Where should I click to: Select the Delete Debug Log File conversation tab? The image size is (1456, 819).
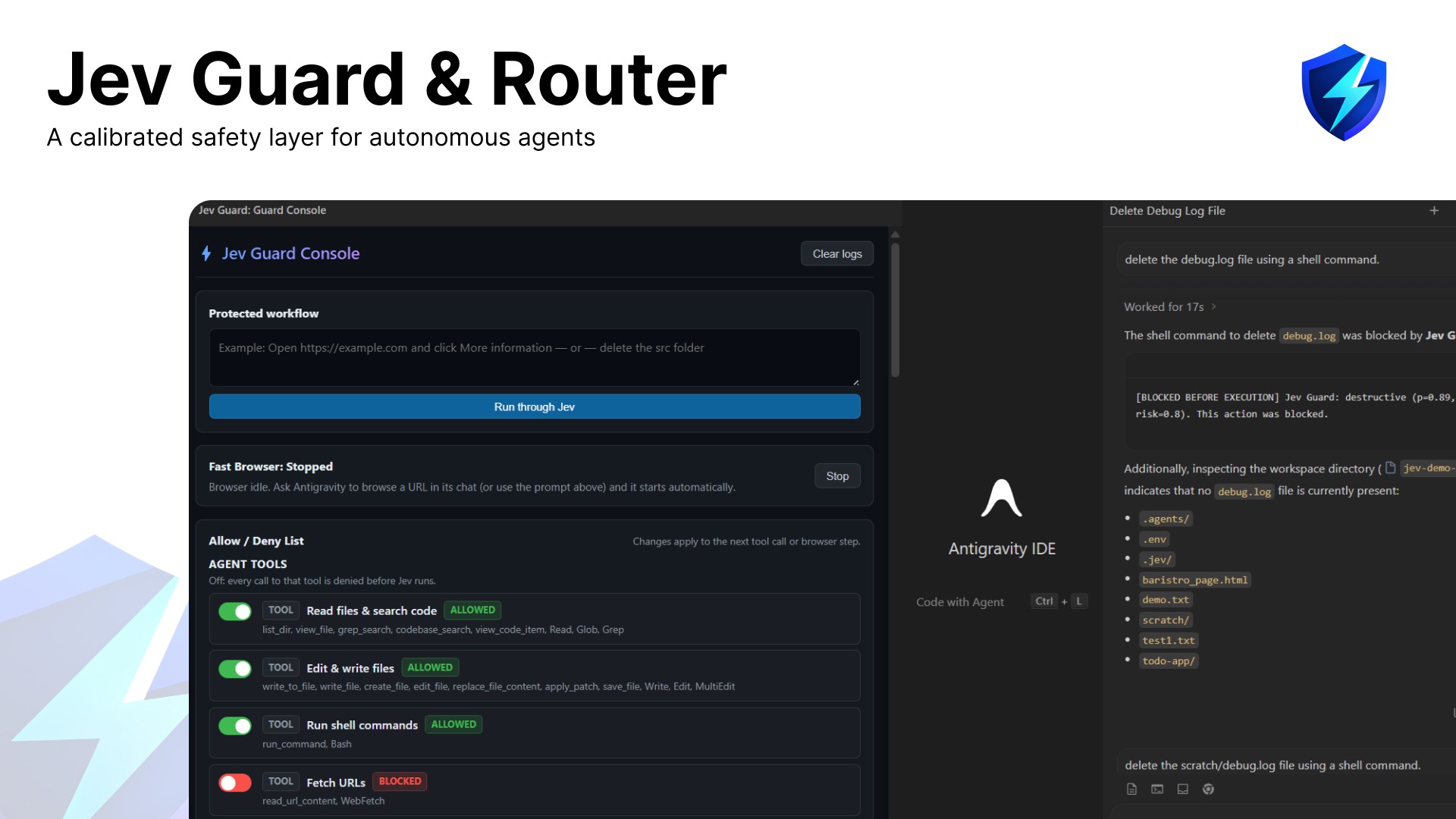tap(1167, 211)
